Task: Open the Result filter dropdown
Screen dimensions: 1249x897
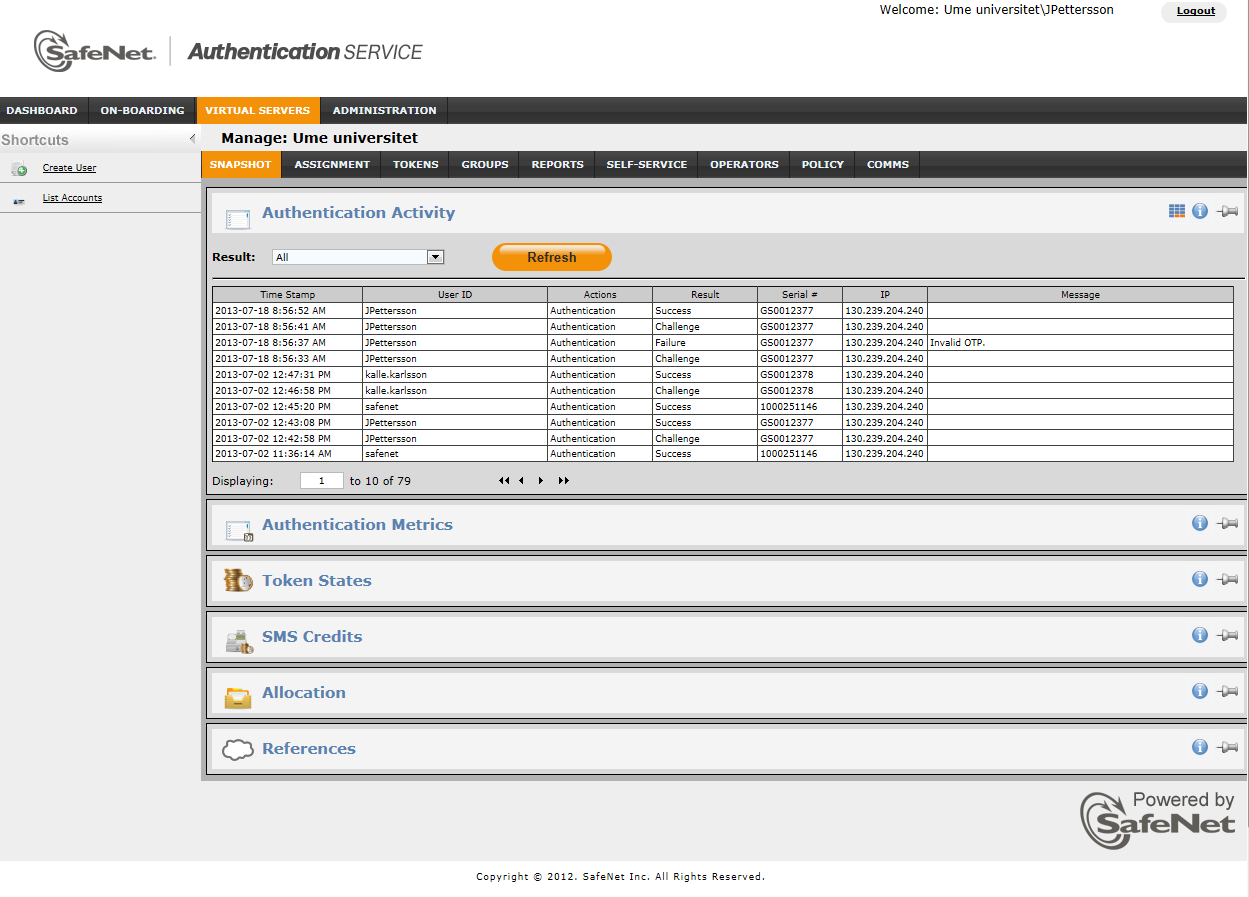Action: (358, 257)
